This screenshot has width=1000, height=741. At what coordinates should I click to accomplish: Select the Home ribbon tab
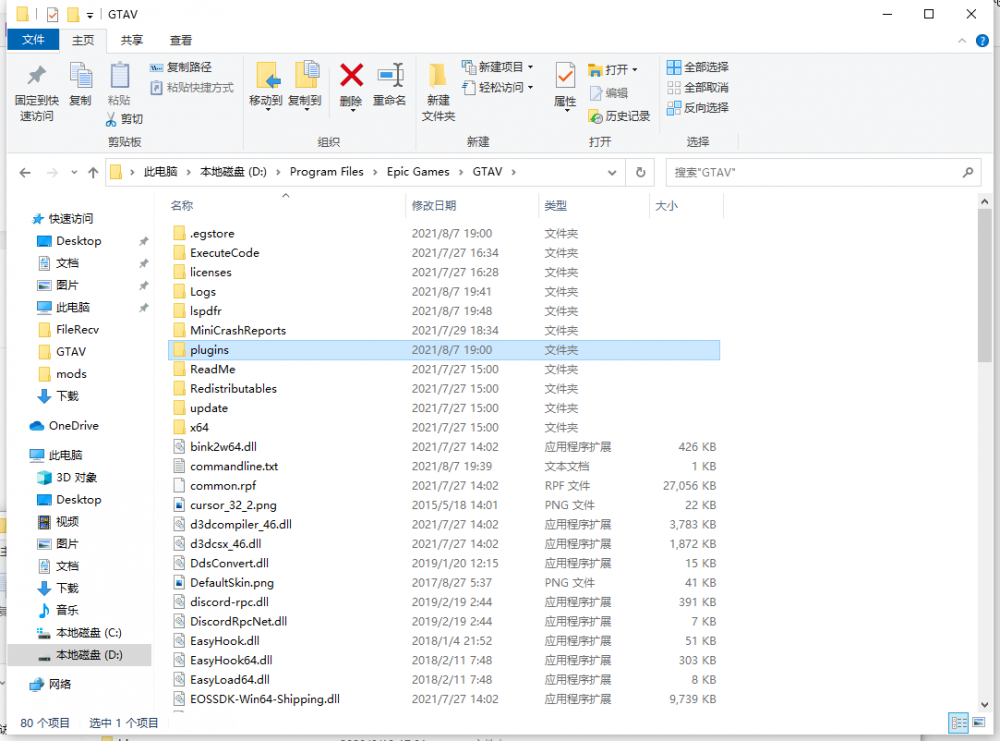point(82,40)
